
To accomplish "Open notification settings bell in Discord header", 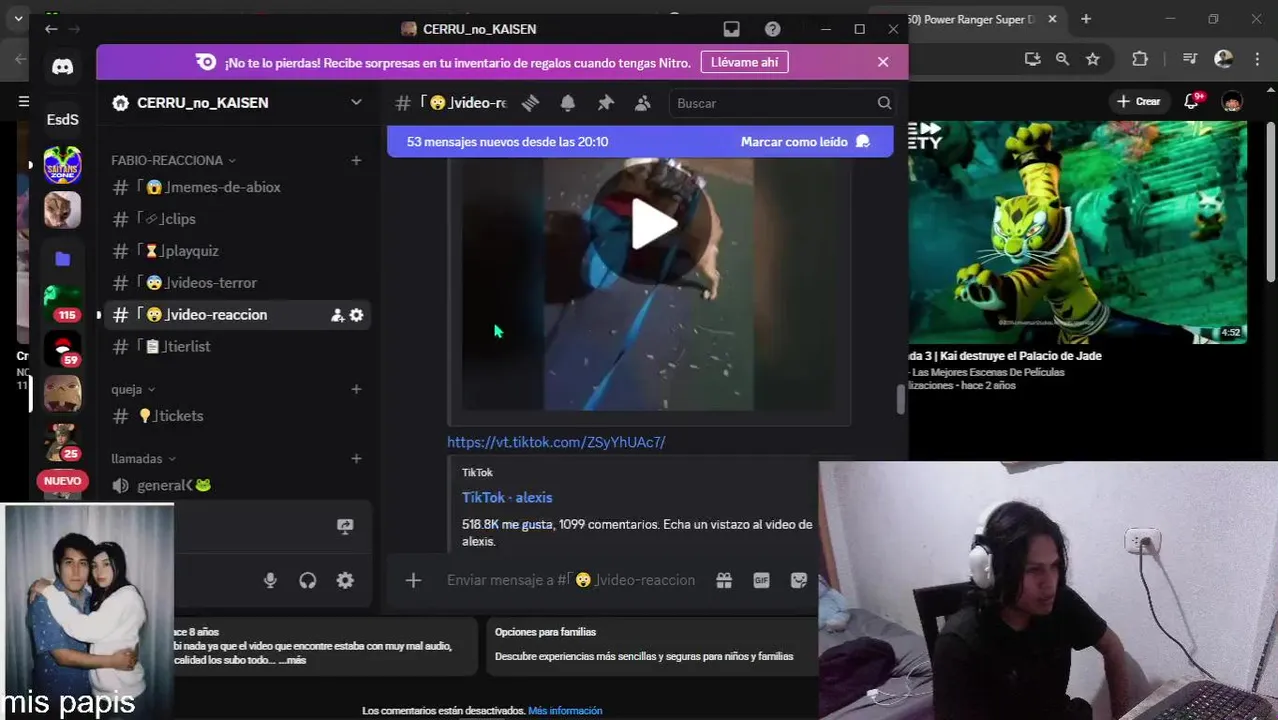I will coord(568,103).
